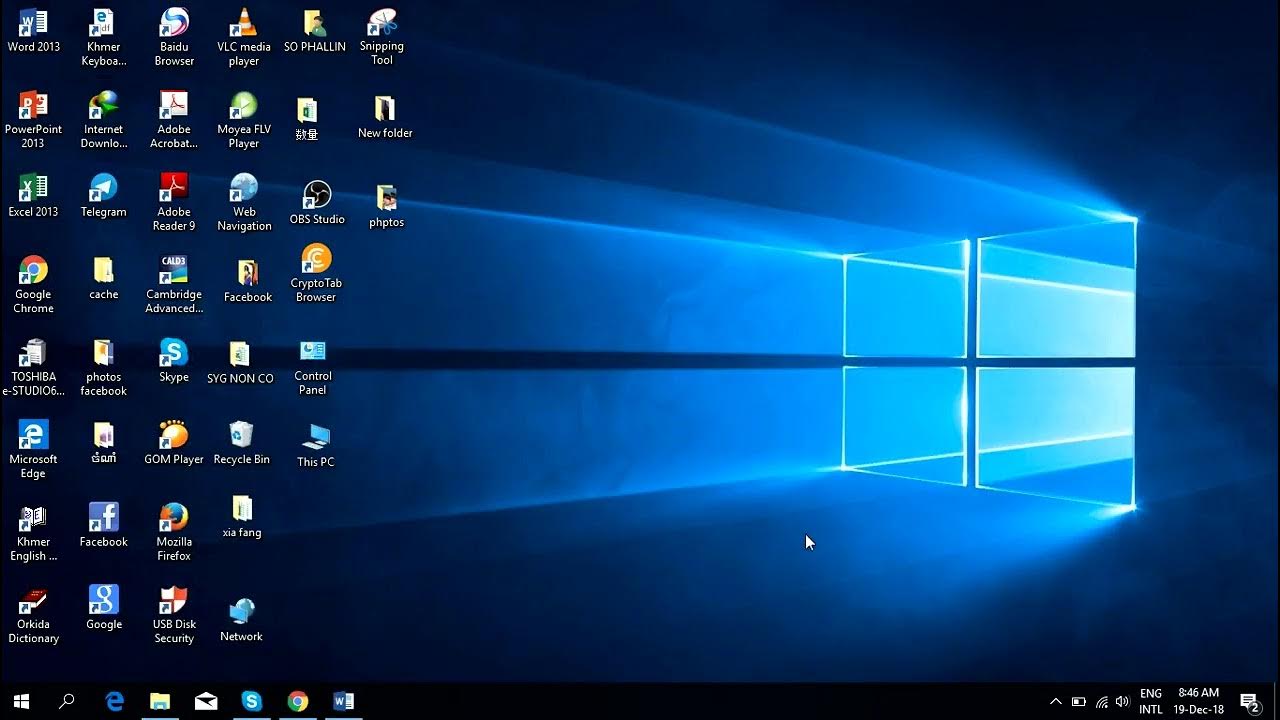The height and width of the screenshot is (720, 1280).
Task: Open the Skype desktop shortcut
Action: (x=174, y=361)
